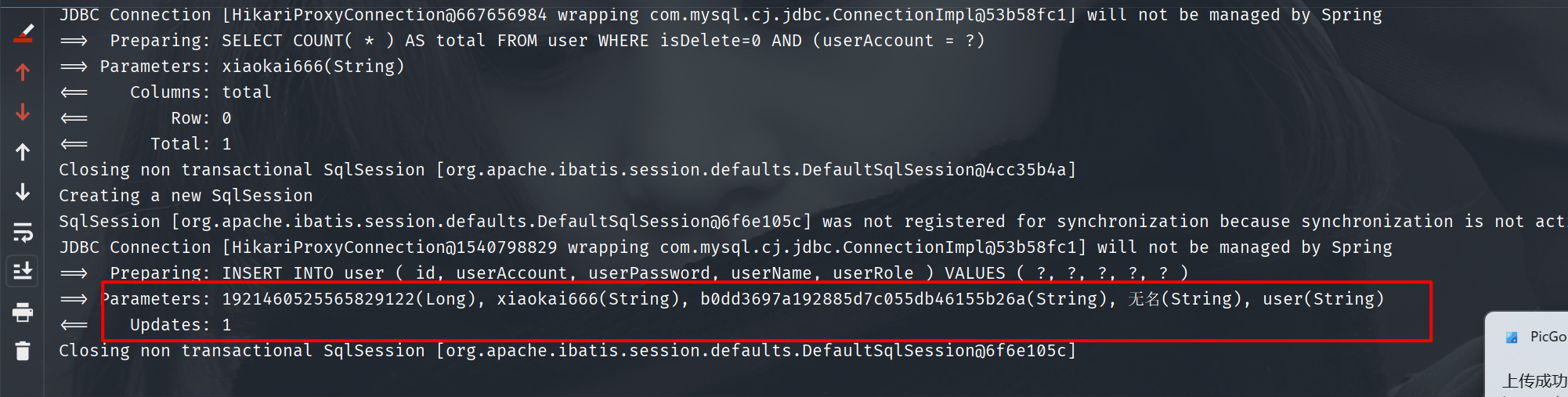Click the 'Total: 1' result line
Viewport: 1568px width, 397px height.
(x=190, y=144)
